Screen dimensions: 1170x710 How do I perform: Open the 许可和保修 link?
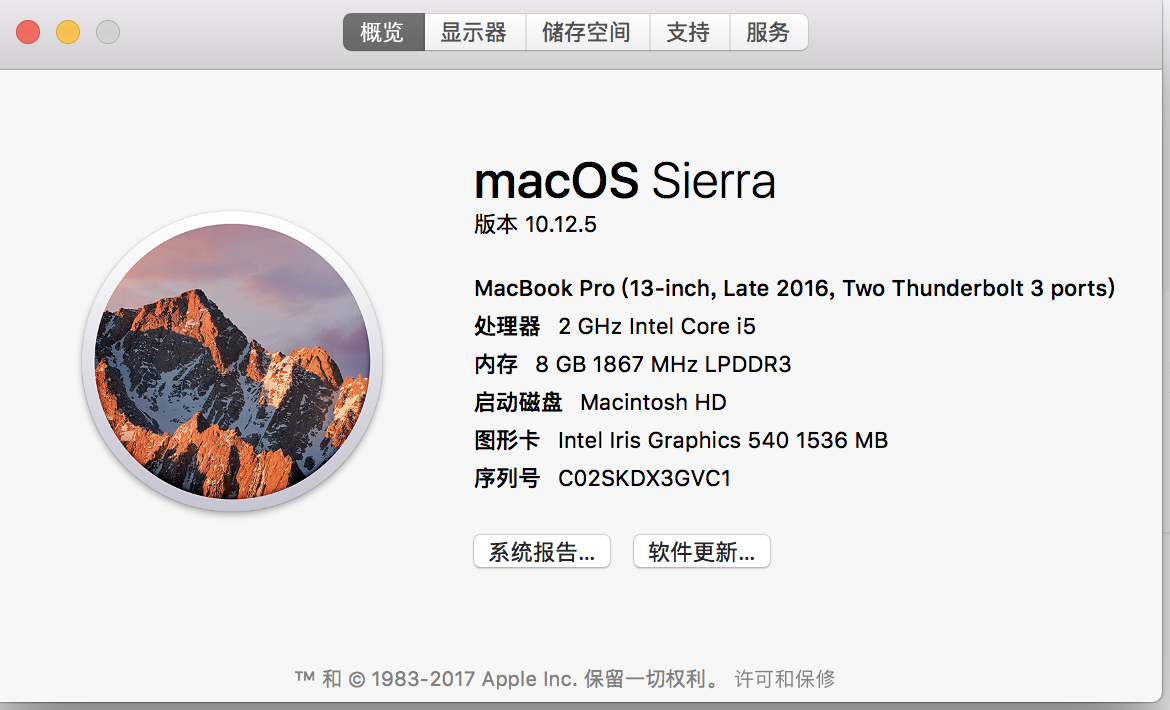[x=785, y=679]
